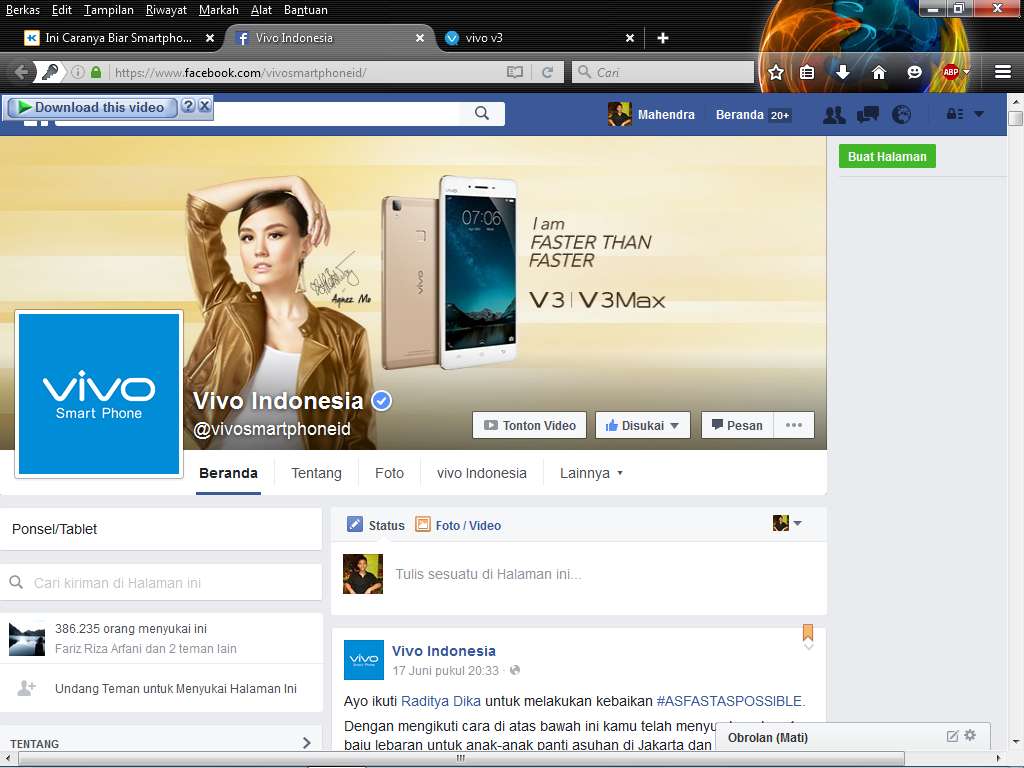This screenshot has height=768, width=1024.
Task: Click the Download this video button
Action: 91,107
